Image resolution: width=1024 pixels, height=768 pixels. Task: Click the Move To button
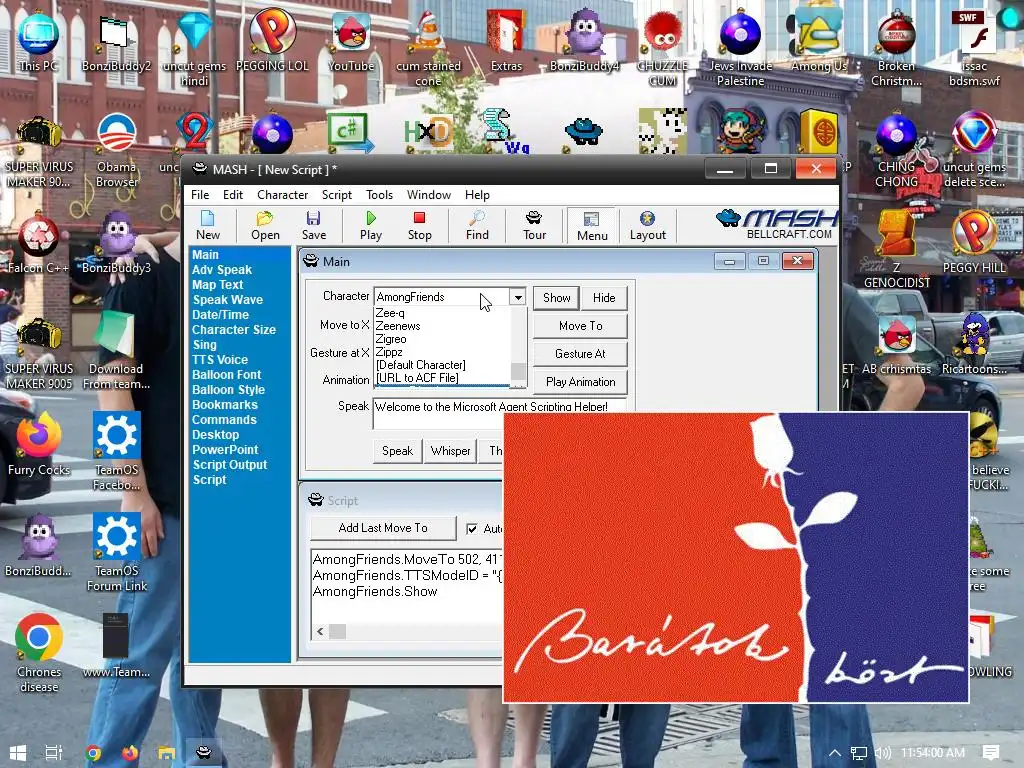coord(581,326)
